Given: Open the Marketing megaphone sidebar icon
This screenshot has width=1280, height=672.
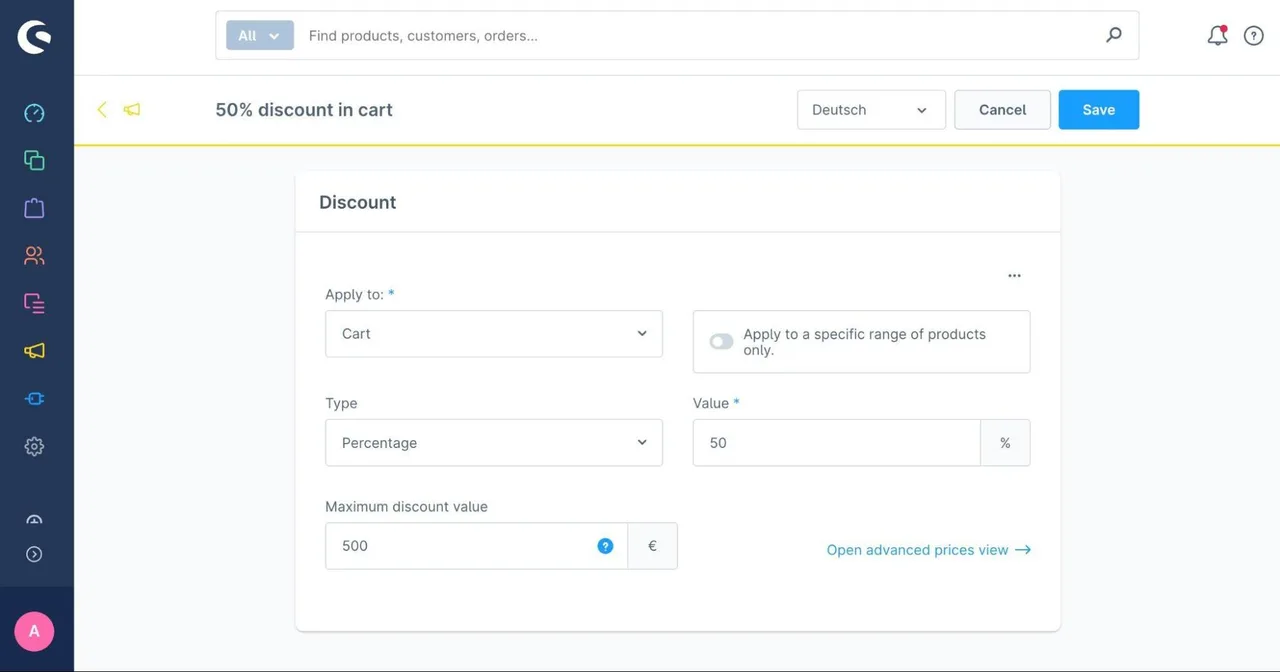Looking at the screenshot, I should 34,351.
